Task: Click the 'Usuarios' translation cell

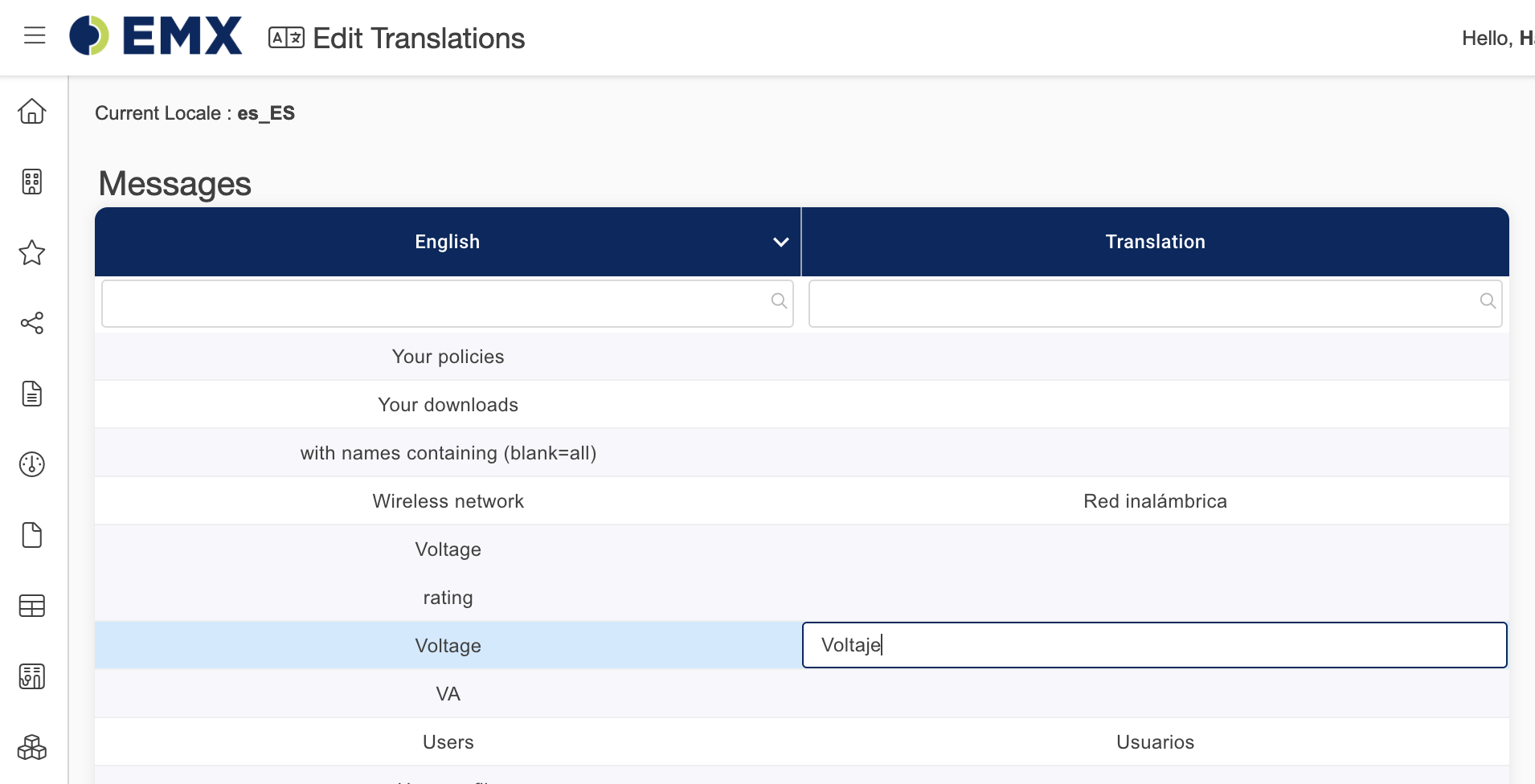Action: pyautogui.click(x=1156, y=742)
